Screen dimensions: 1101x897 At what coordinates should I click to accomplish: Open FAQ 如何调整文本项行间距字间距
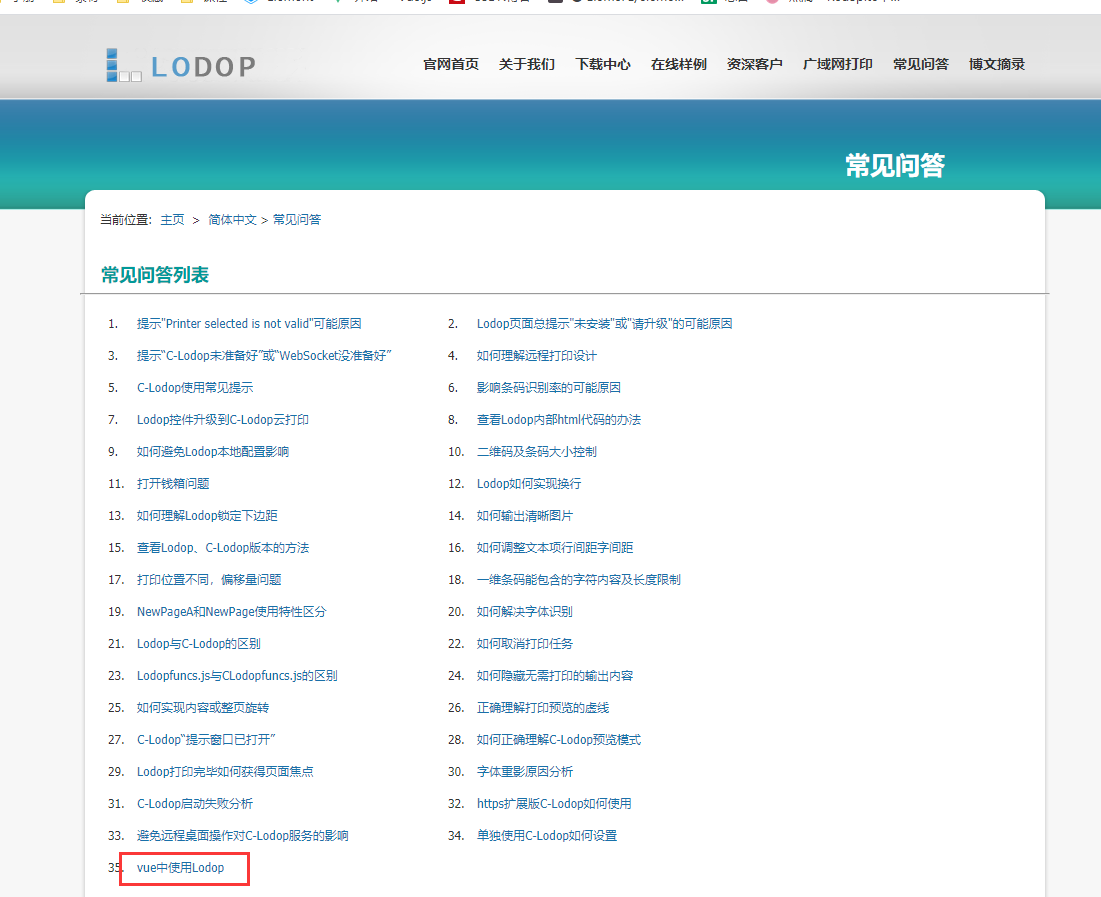555,547
